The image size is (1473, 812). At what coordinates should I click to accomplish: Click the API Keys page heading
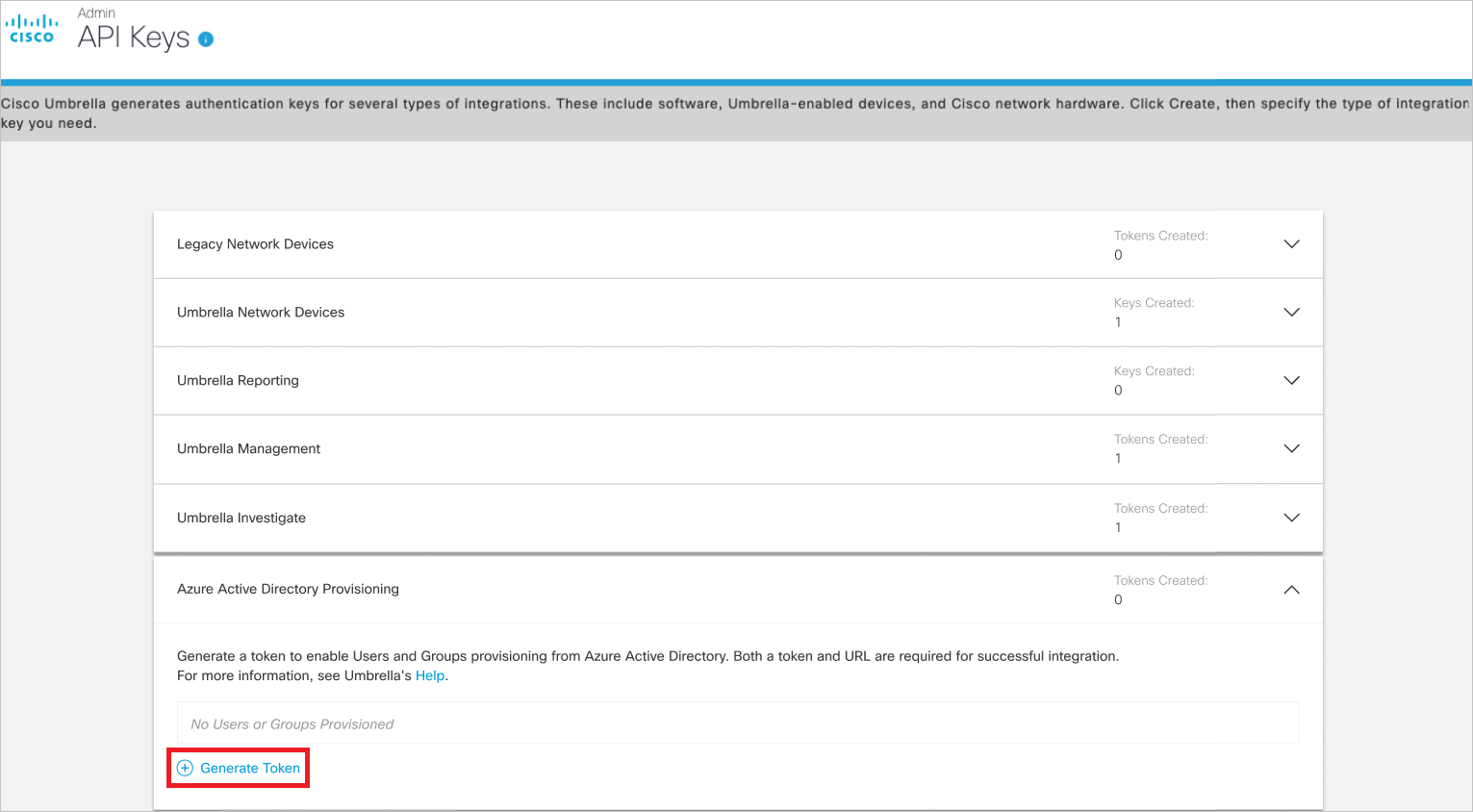coord(134,38)
